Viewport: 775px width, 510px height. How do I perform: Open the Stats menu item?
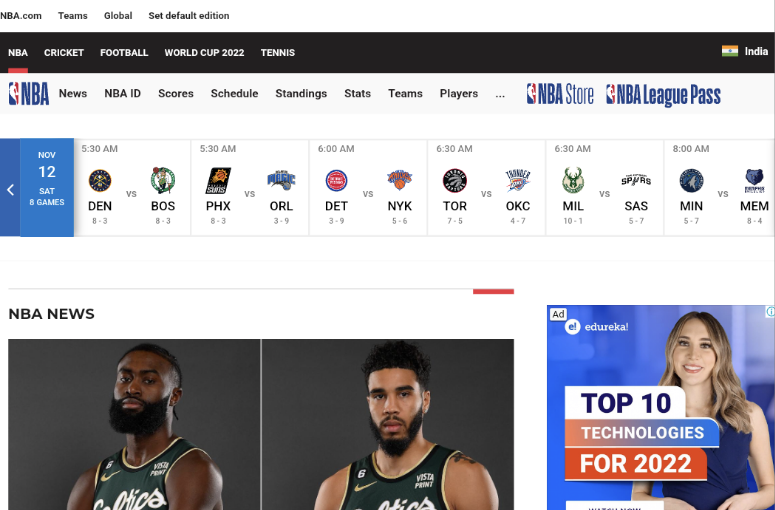357,93
